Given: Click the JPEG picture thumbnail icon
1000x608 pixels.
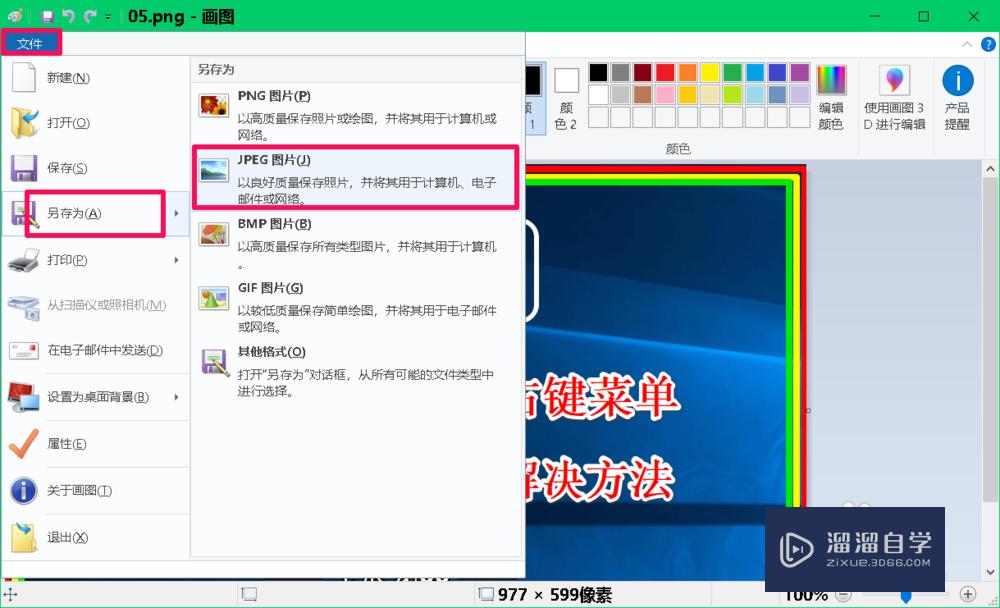Looking at the screenshot, I should (x=214, y=170).
